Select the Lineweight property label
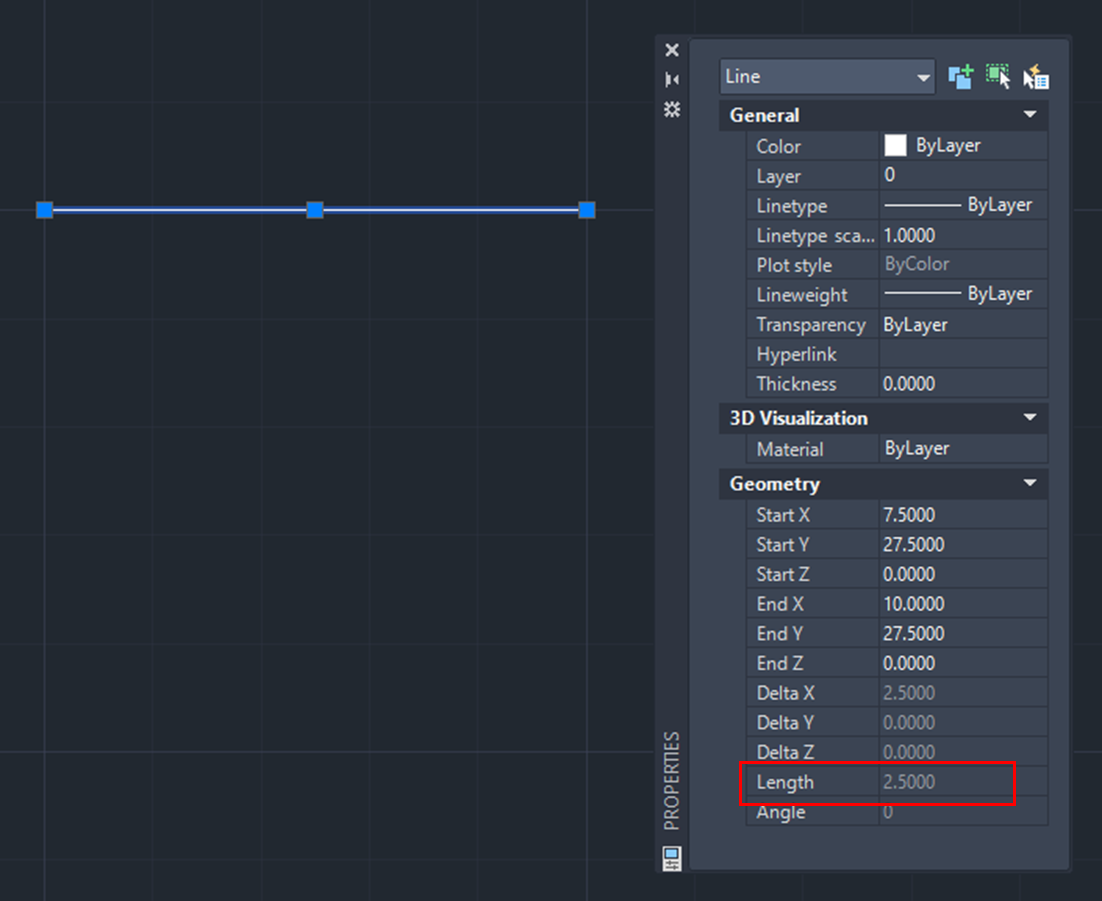Screen dimensions: 1102x901 pyautogui.click(x=802, y=294)
